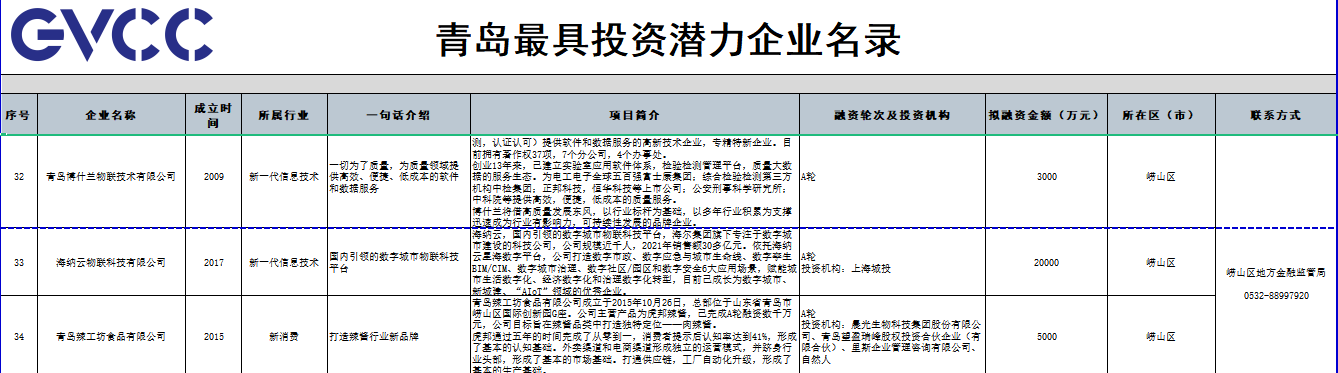Select the founding year cell 2017

tap(213, 262)
